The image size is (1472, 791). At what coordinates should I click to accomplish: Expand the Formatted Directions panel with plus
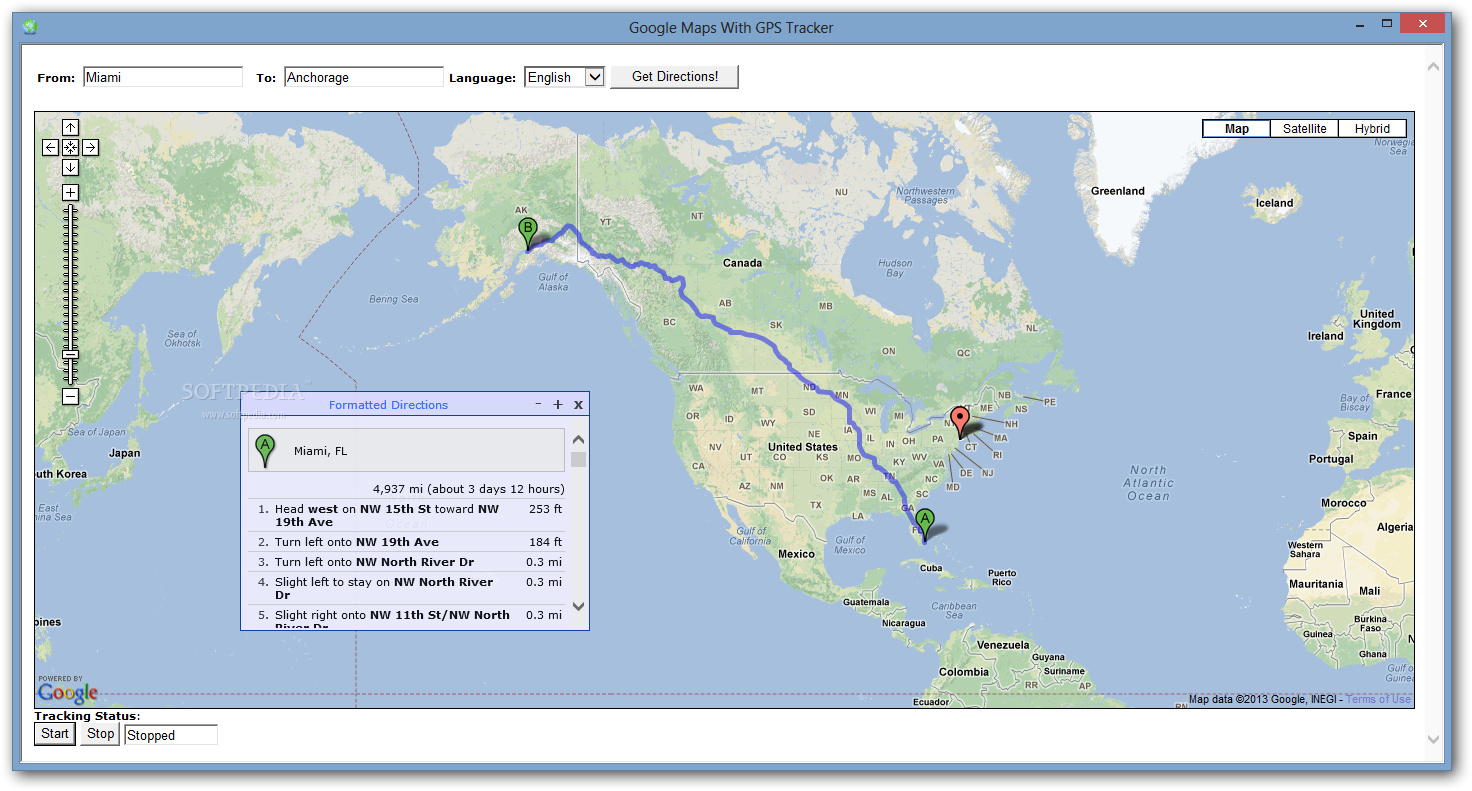tap(558, 405)
